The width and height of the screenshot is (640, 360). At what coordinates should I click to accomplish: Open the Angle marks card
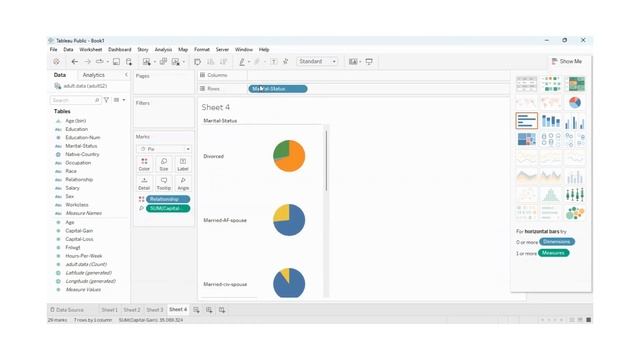point(183,184)
